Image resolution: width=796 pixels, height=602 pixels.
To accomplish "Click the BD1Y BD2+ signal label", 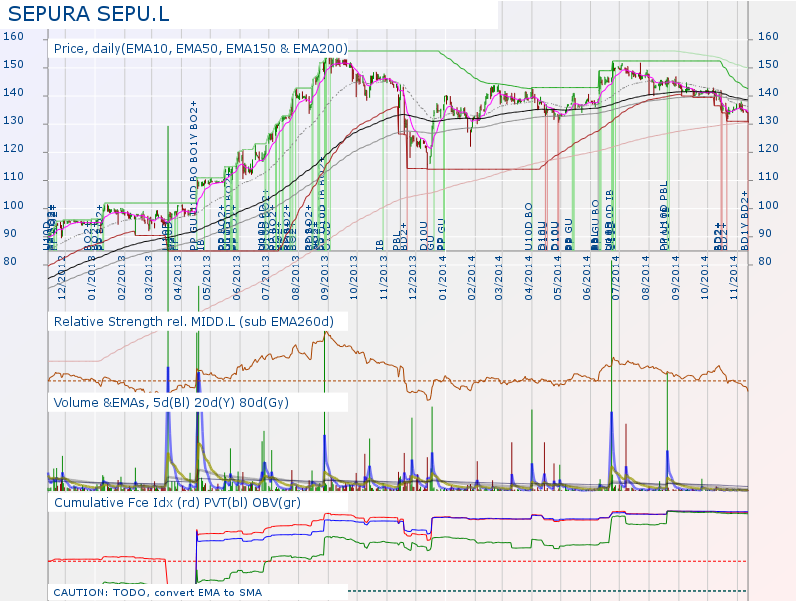I will [x=744, y=221].
